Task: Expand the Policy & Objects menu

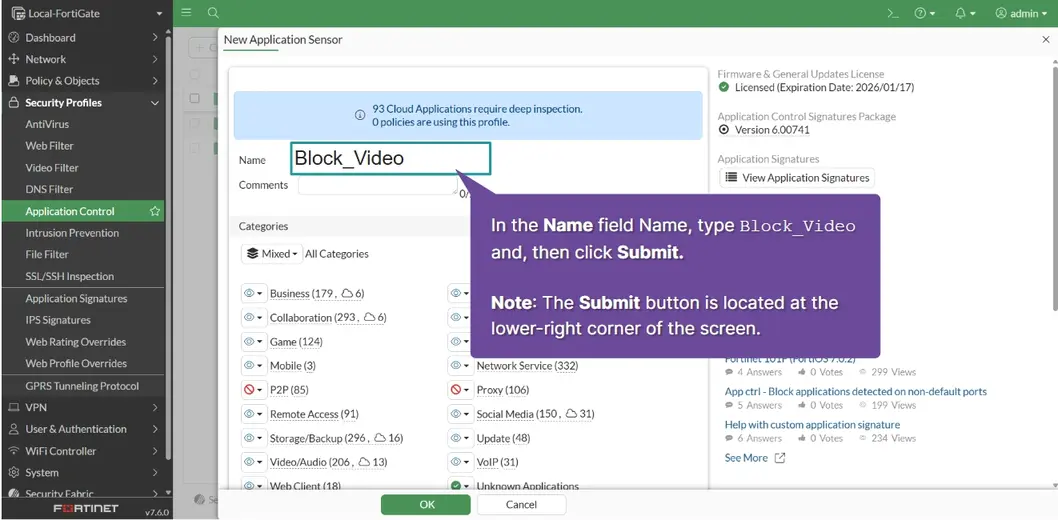Action: click(84, 81)
